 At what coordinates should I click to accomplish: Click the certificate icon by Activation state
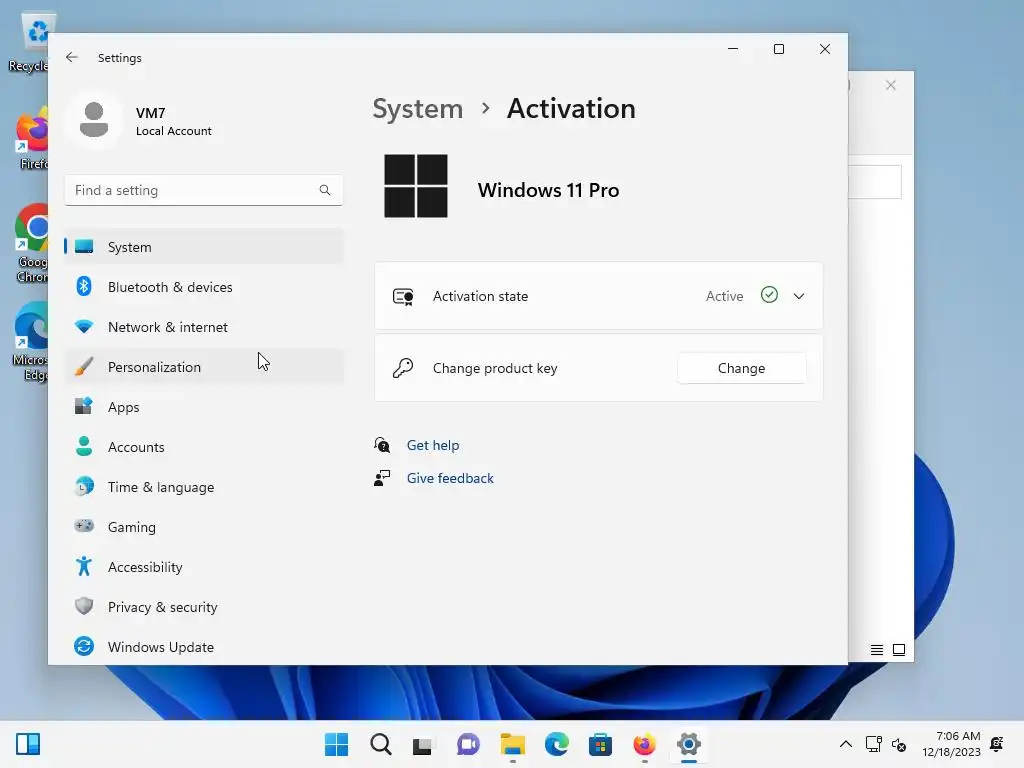click(403, 296)
